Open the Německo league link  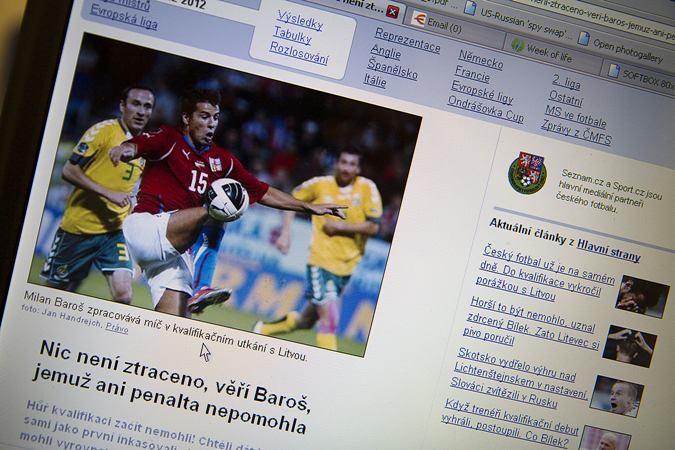(480, 59)
